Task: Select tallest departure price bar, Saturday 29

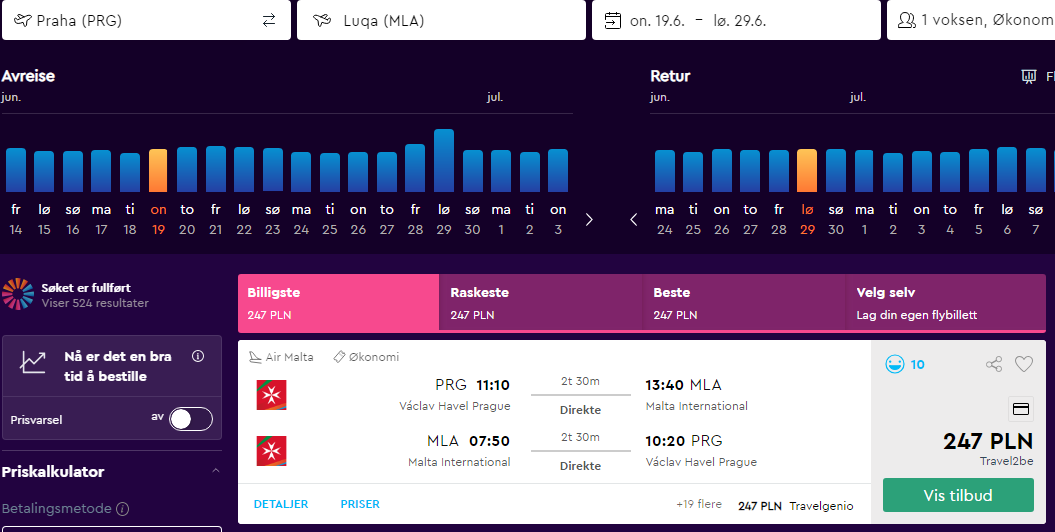Action: (444, 161)
